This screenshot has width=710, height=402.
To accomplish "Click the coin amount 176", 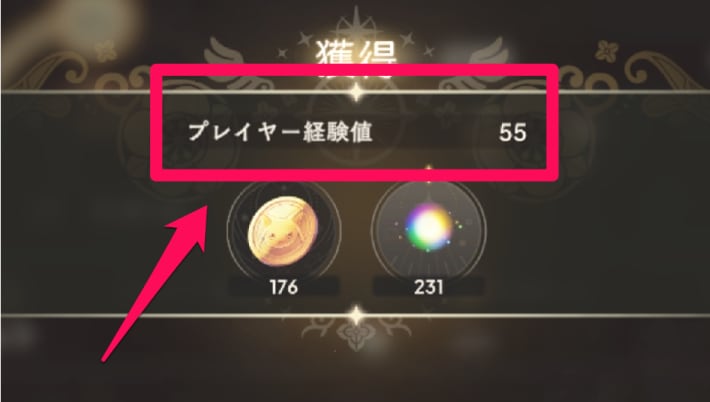I will click(283, 287).
